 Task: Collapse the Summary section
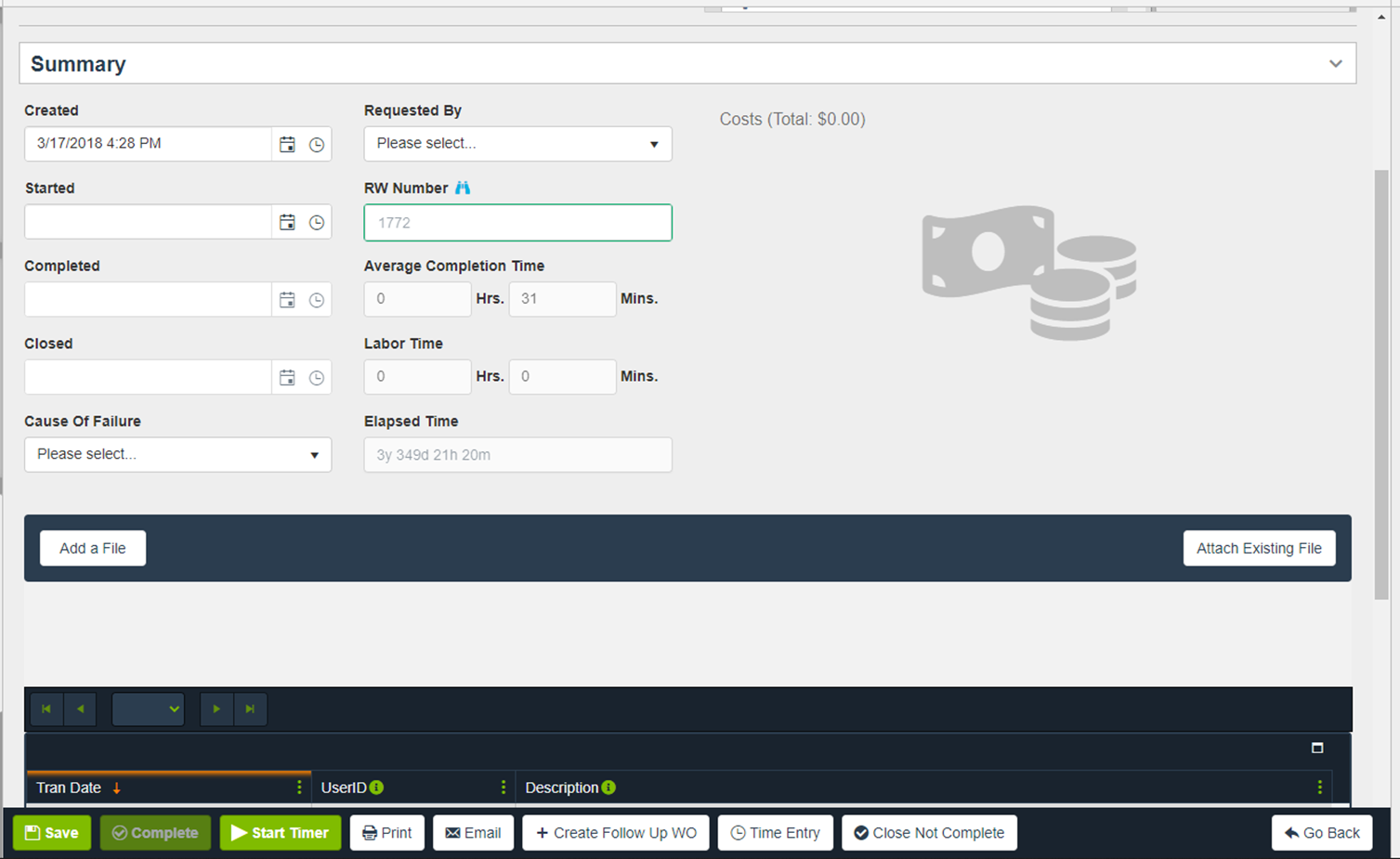coord(1335,64)
